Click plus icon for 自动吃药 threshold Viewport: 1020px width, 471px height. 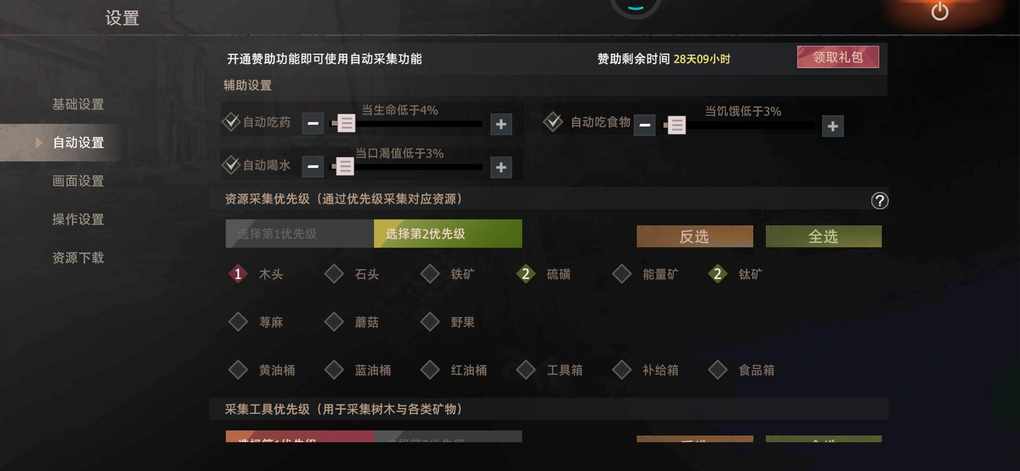point(500,124)
